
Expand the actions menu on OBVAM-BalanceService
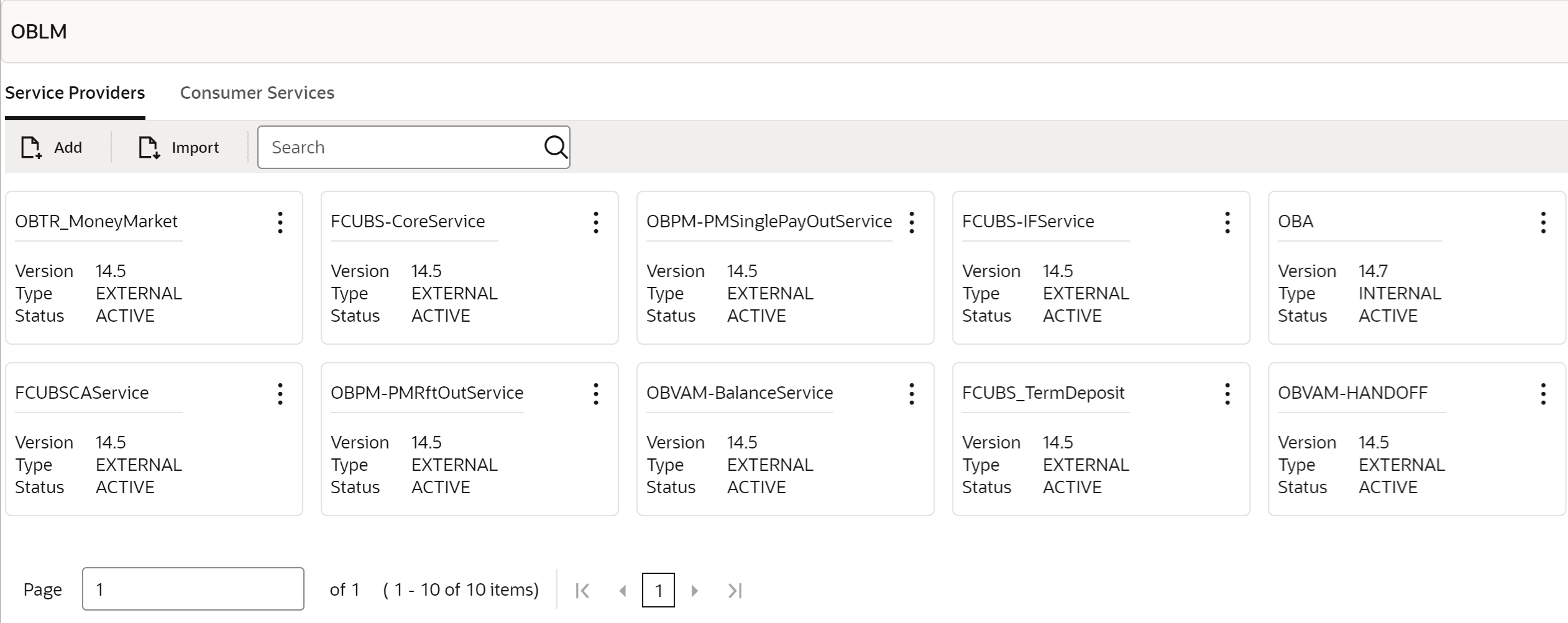click(x=912, y=394)
